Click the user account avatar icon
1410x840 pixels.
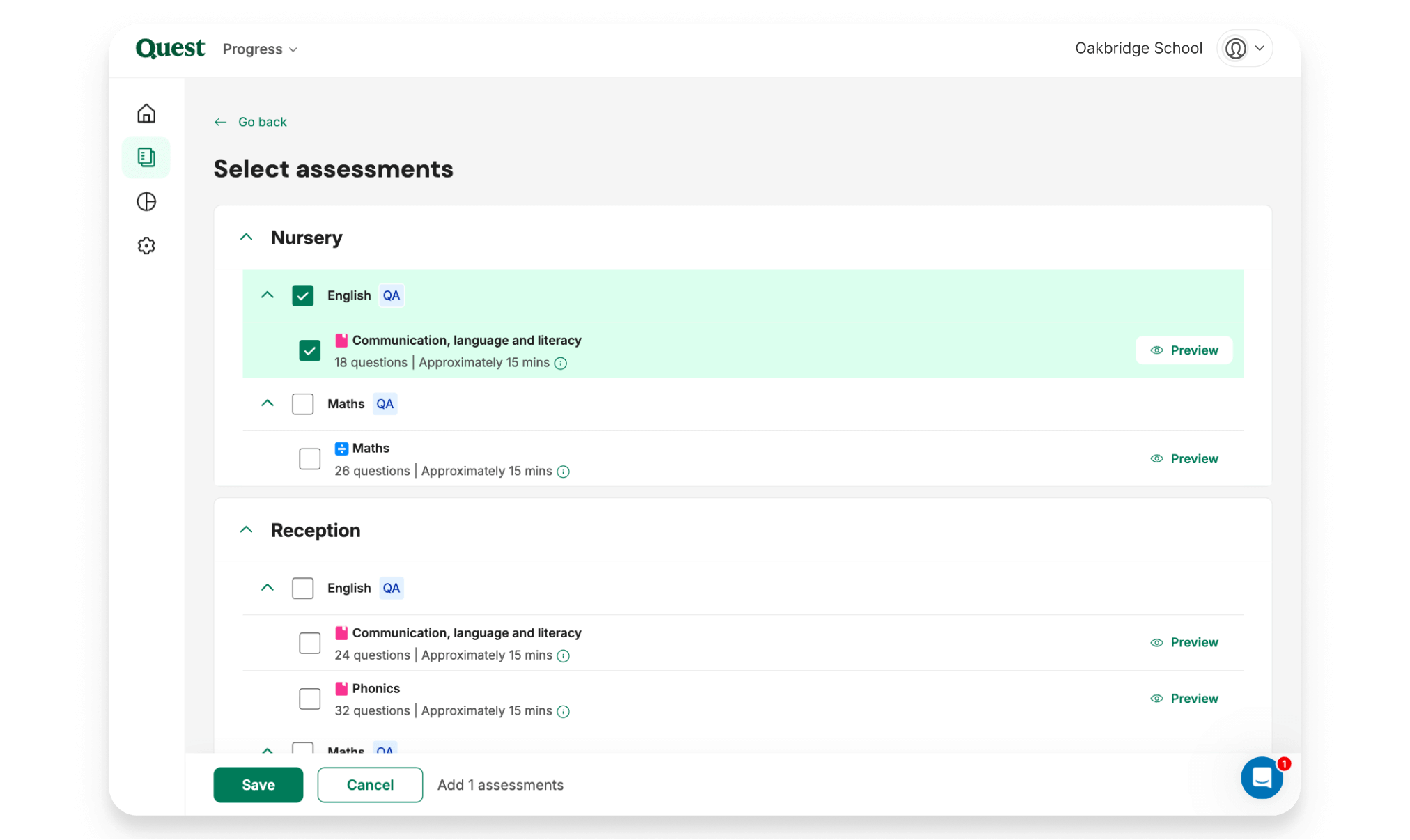1236,49
